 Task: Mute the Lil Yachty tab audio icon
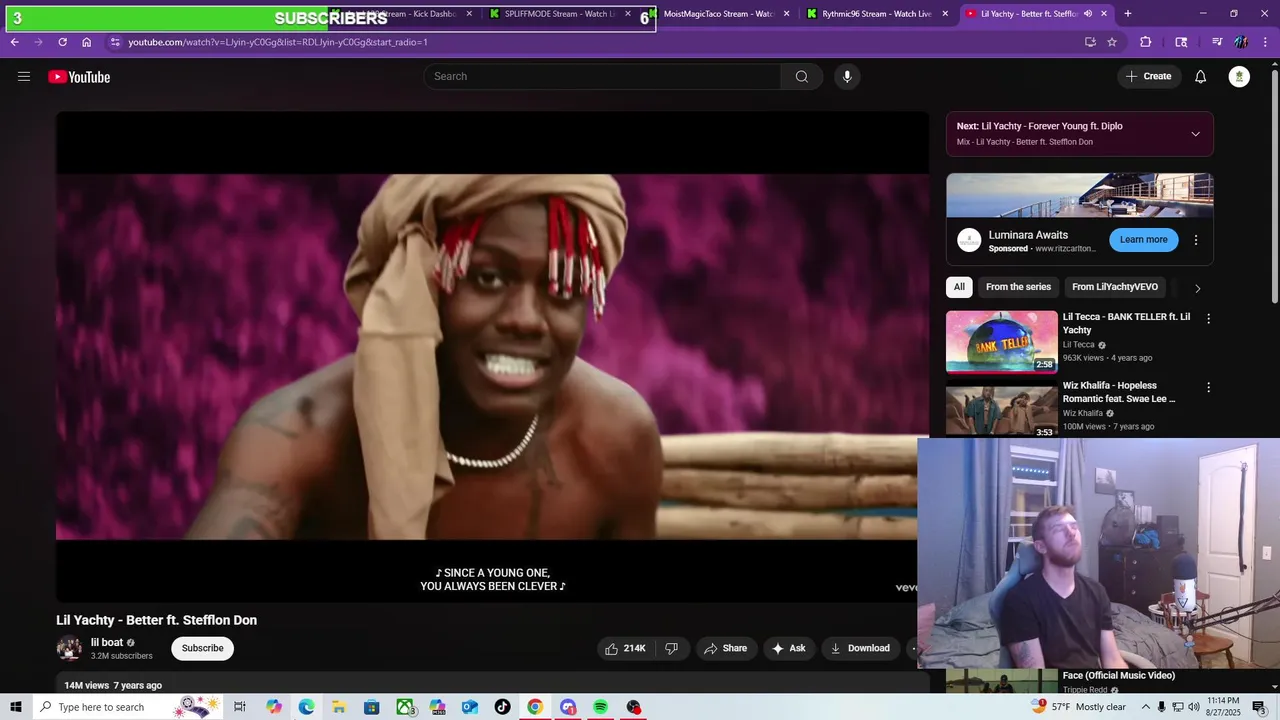pyautogui.click(x=1088, y=14)
